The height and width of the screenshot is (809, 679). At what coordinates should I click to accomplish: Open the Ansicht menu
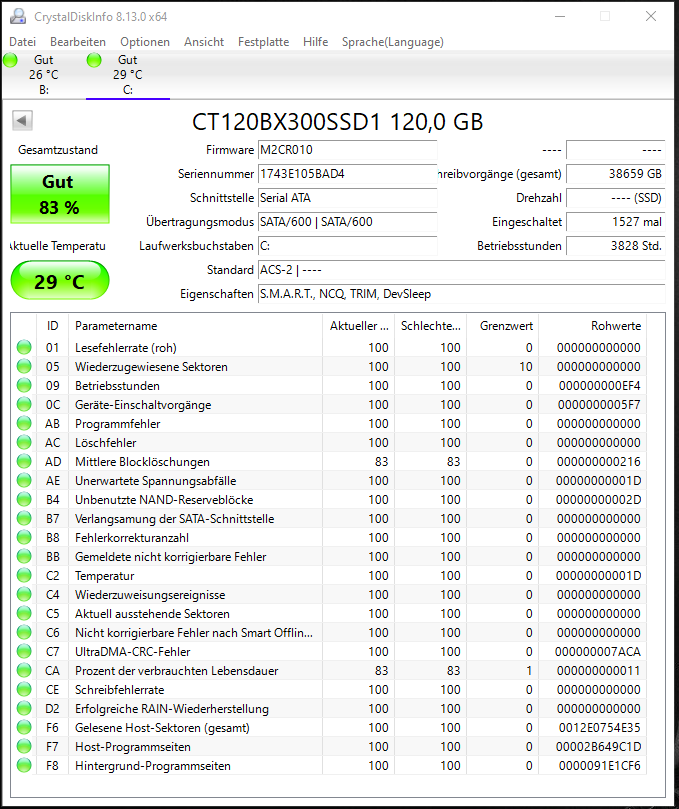click(x=204, y=42)
